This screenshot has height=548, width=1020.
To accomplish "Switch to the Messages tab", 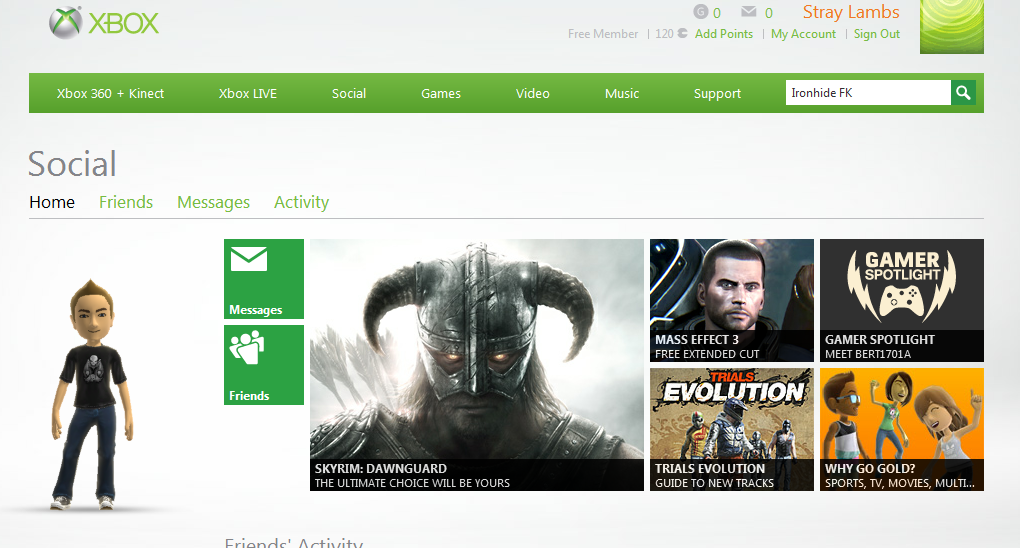I will 213,202.
